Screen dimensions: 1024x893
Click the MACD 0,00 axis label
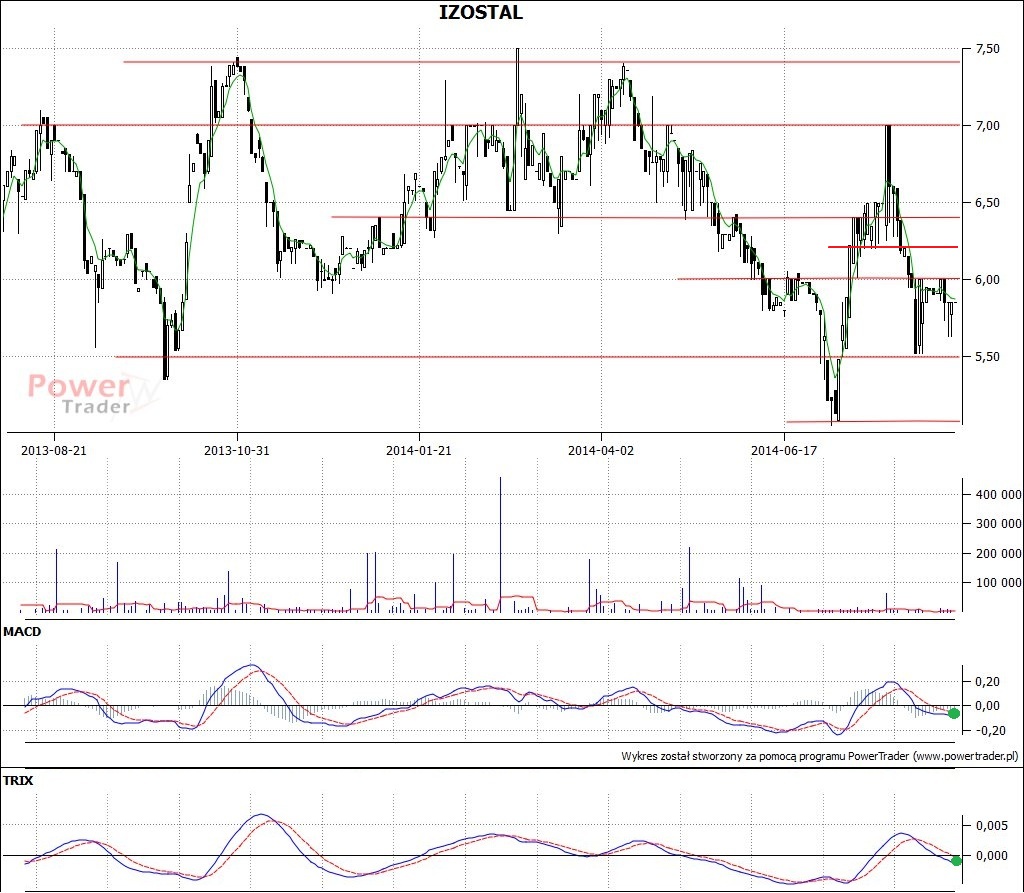pos(987,706)
